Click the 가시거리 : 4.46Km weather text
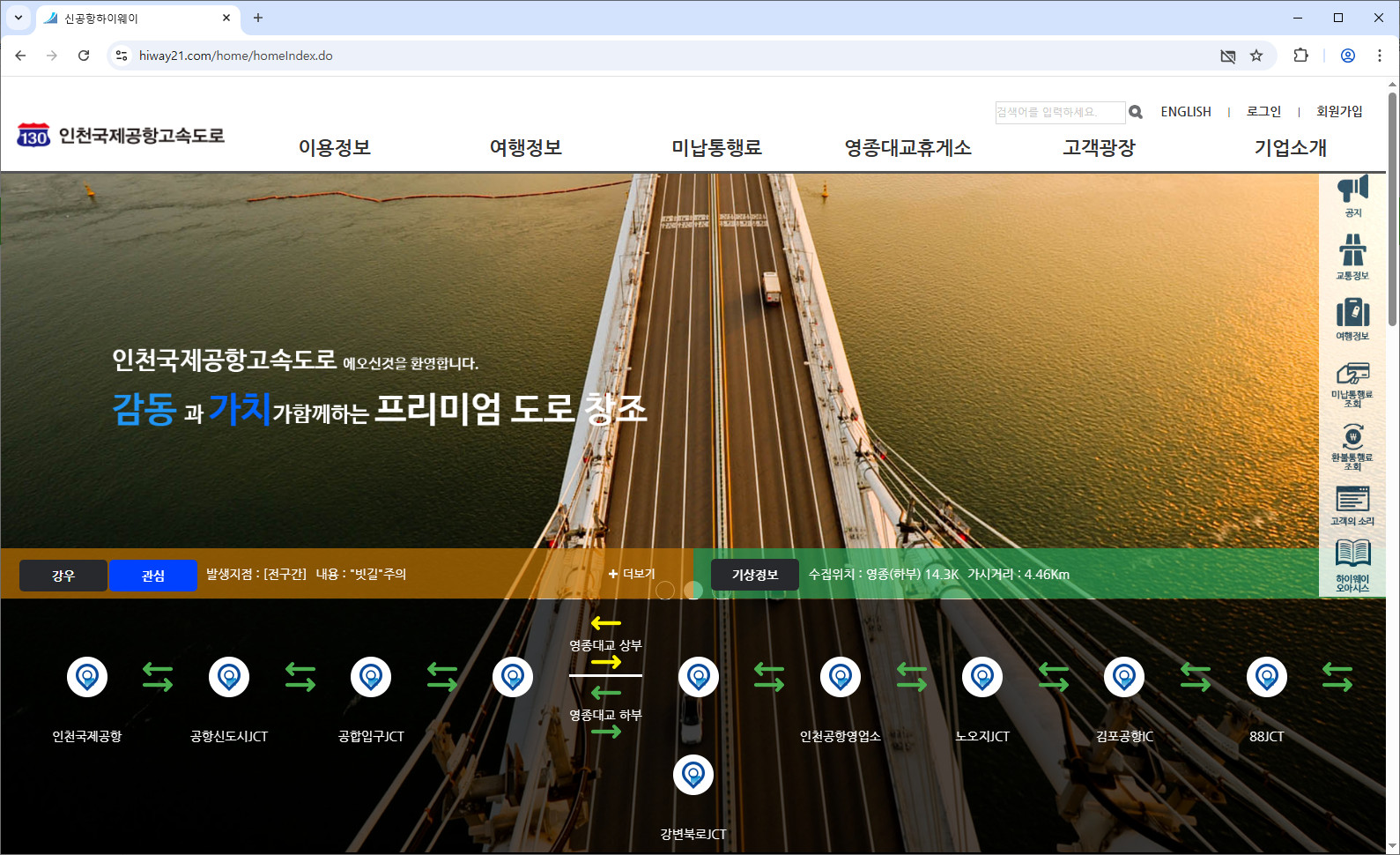 [1019, 575]
